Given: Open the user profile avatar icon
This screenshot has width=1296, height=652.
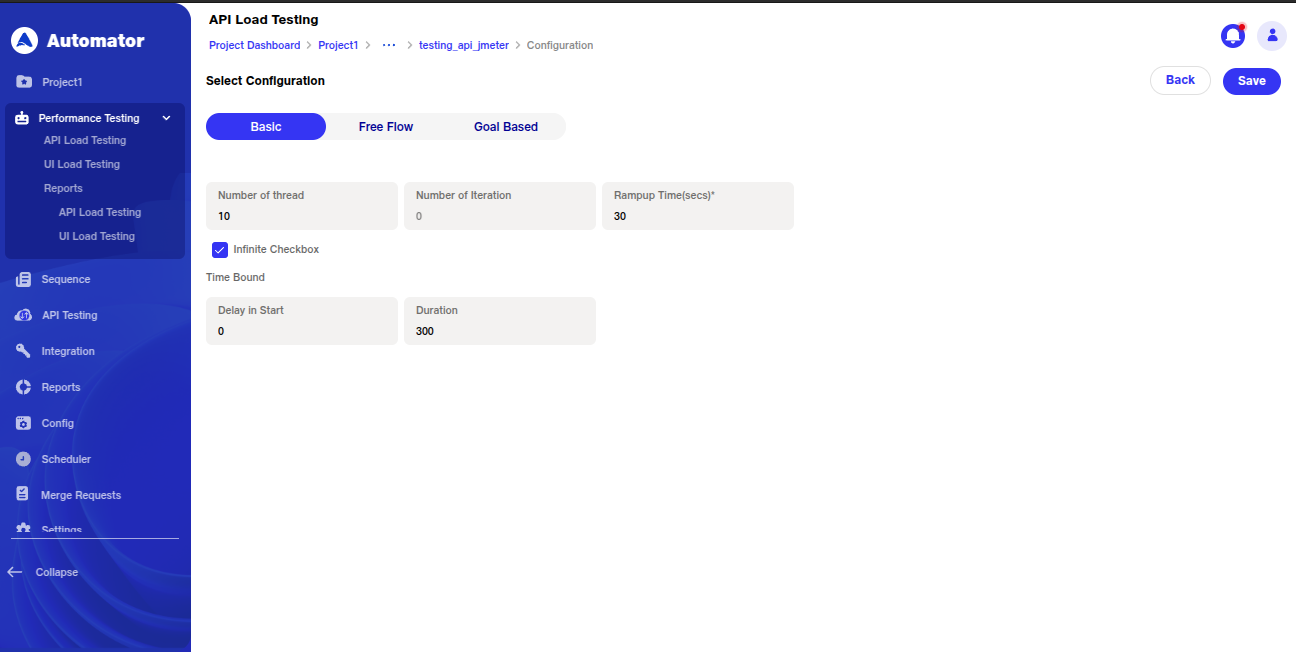Looking at the screenshot, I should pyautogui.click(x=1272, y=36).
